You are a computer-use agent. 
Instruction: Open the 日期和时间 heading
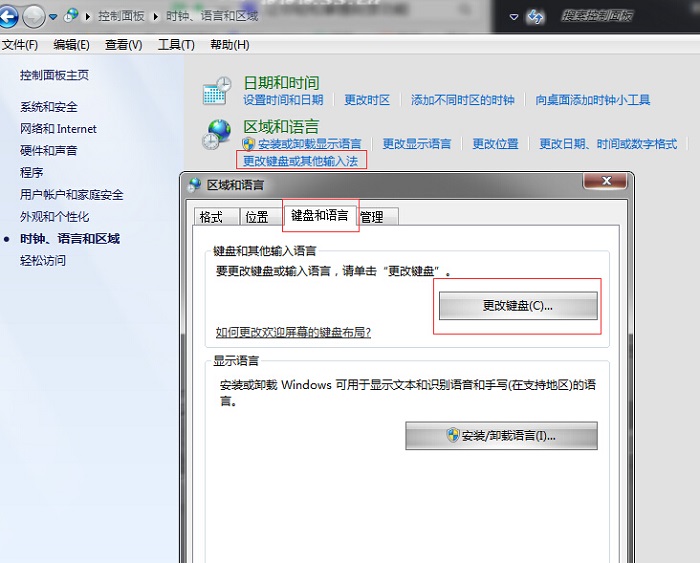[281, 83]
